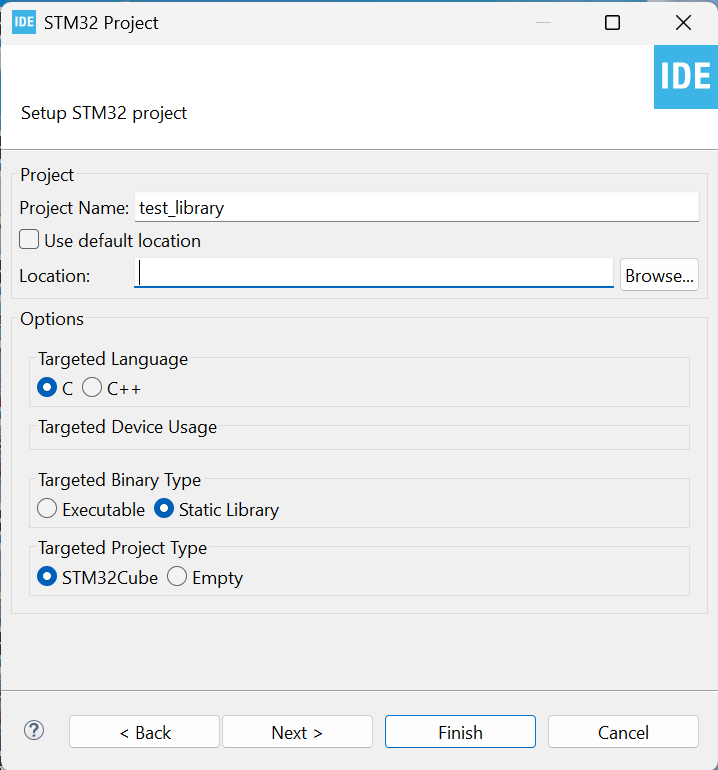Choose Static Library binary type

(x=164, y=509)
